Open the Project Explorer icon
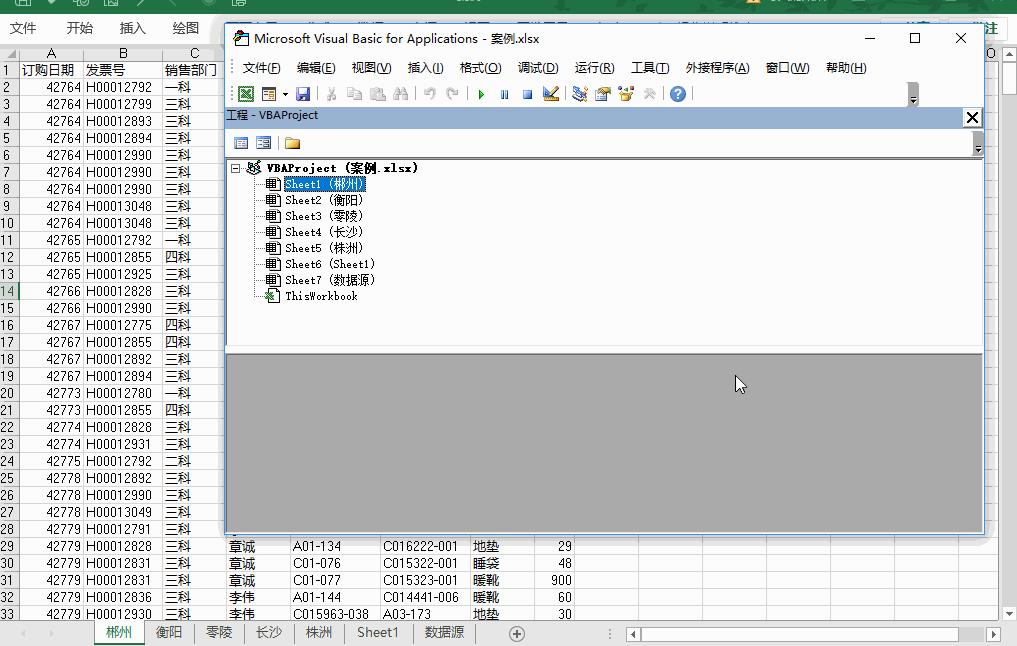Viewport: 1017px width, 646px height. [x=579, y=94]
